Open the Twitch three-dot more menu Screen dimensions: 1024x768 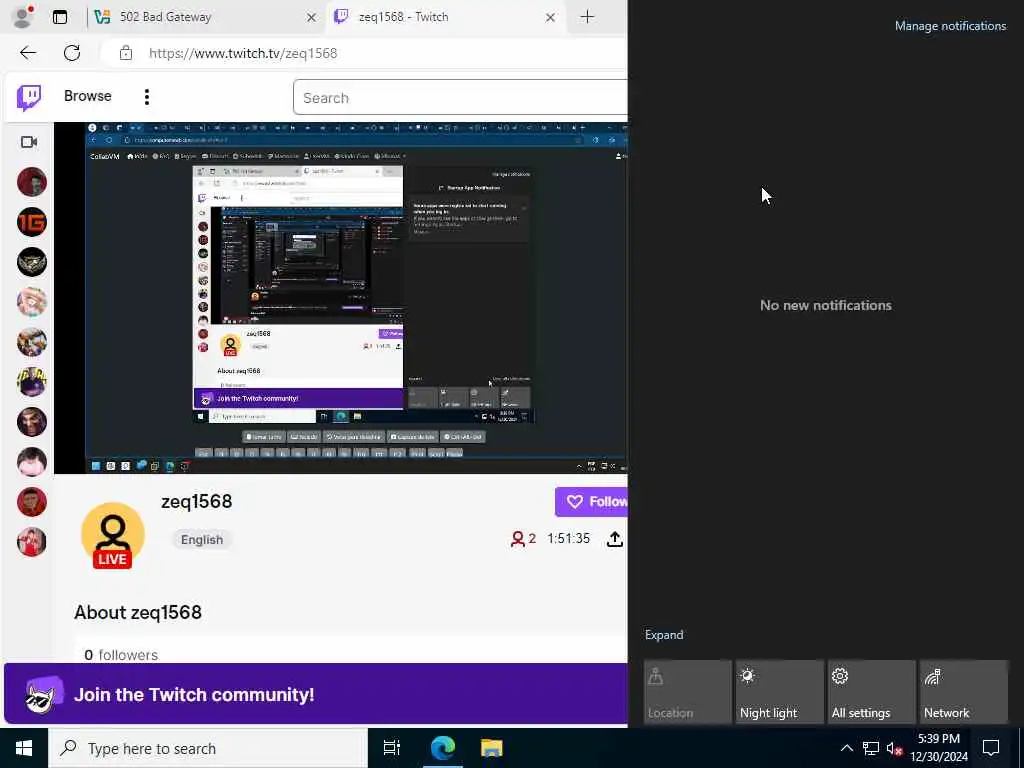tap(147, 97)
